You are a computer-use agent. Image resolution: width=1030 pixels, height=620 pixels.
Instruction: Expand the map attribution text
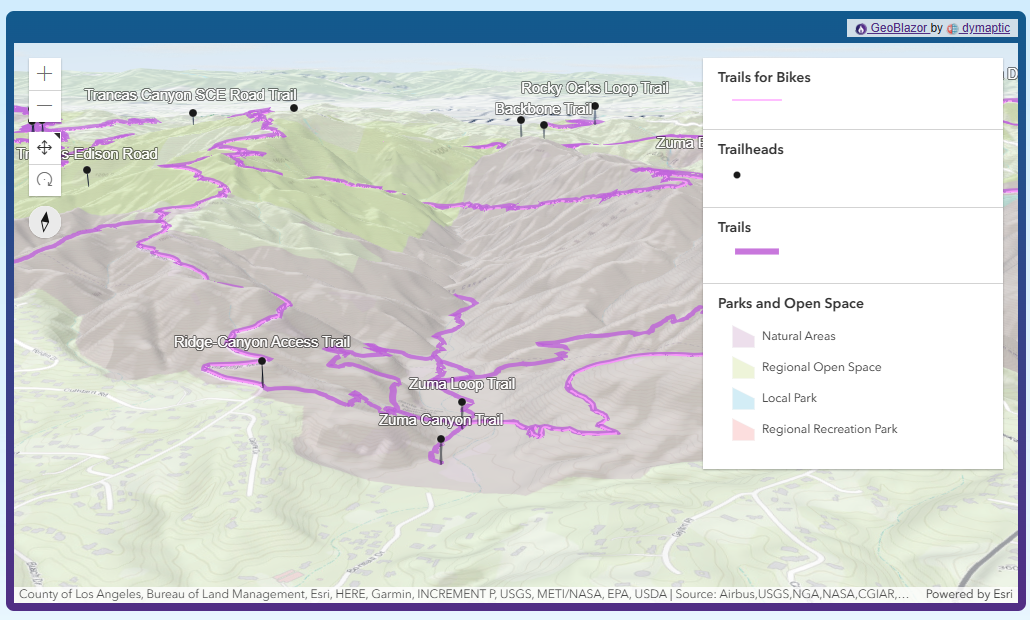[x=465, y=594]
